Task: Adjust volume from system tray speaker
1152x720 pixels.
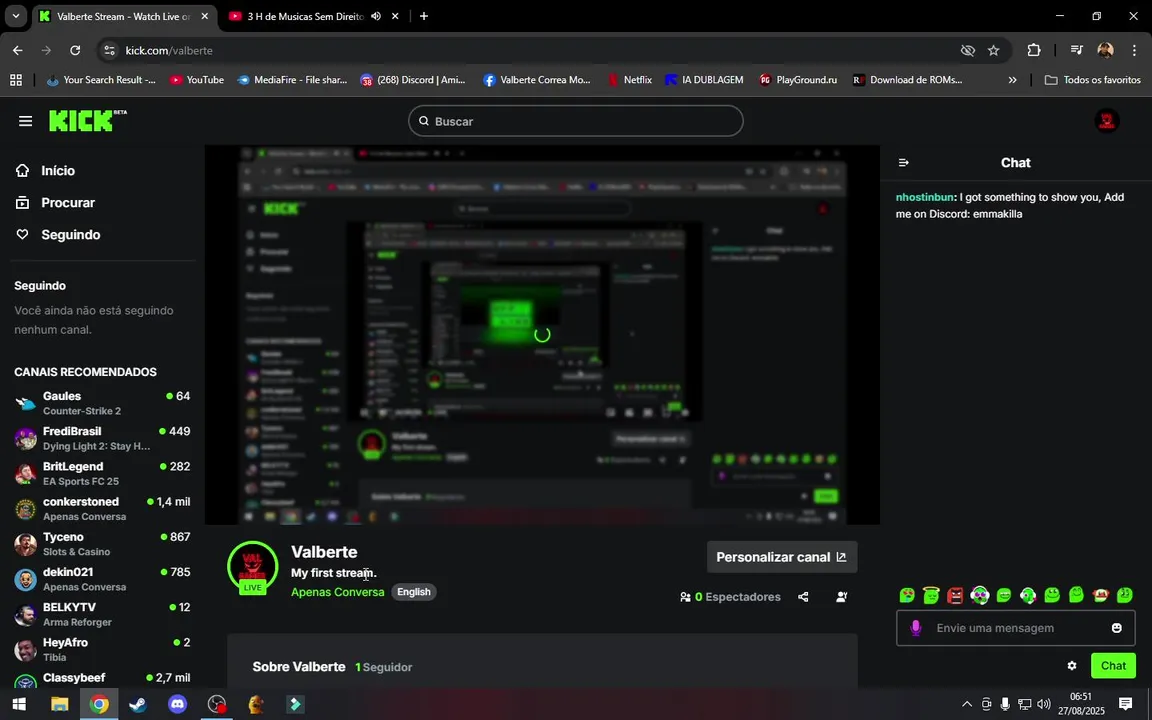Action: [1044, 704]
